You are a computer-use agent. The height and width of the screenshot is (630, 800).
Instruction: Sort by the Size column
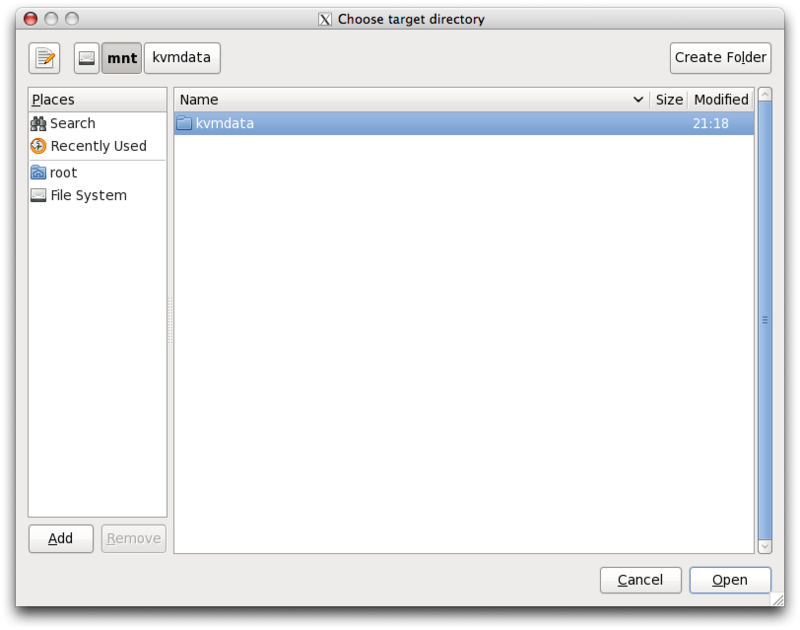pos(669,99)
